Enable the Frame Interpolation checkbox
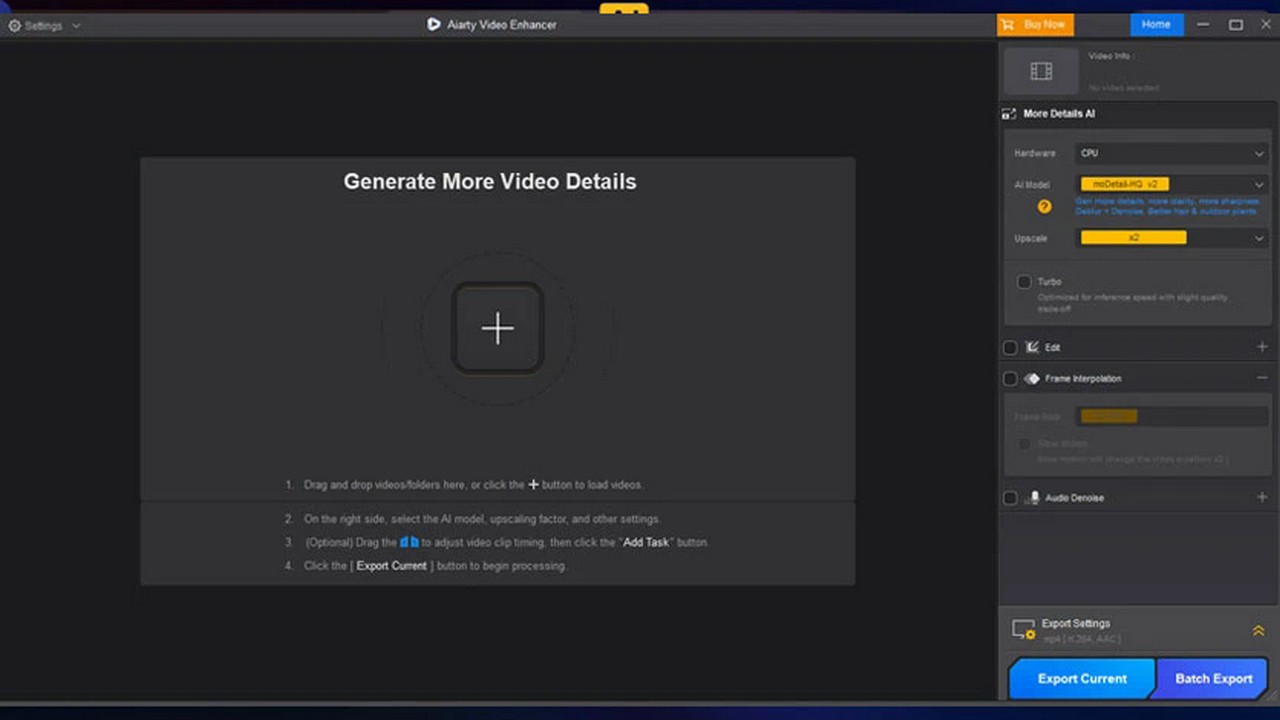This screenshot has width=1280, height=720. tap(1010, 379)
